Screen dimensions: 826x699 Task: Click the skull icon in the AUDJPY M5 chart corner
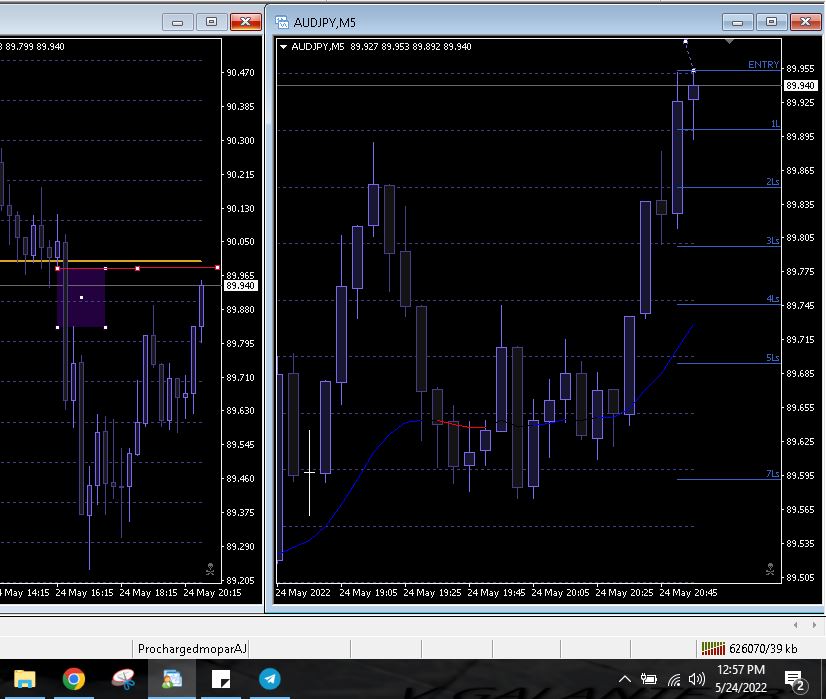770,569
